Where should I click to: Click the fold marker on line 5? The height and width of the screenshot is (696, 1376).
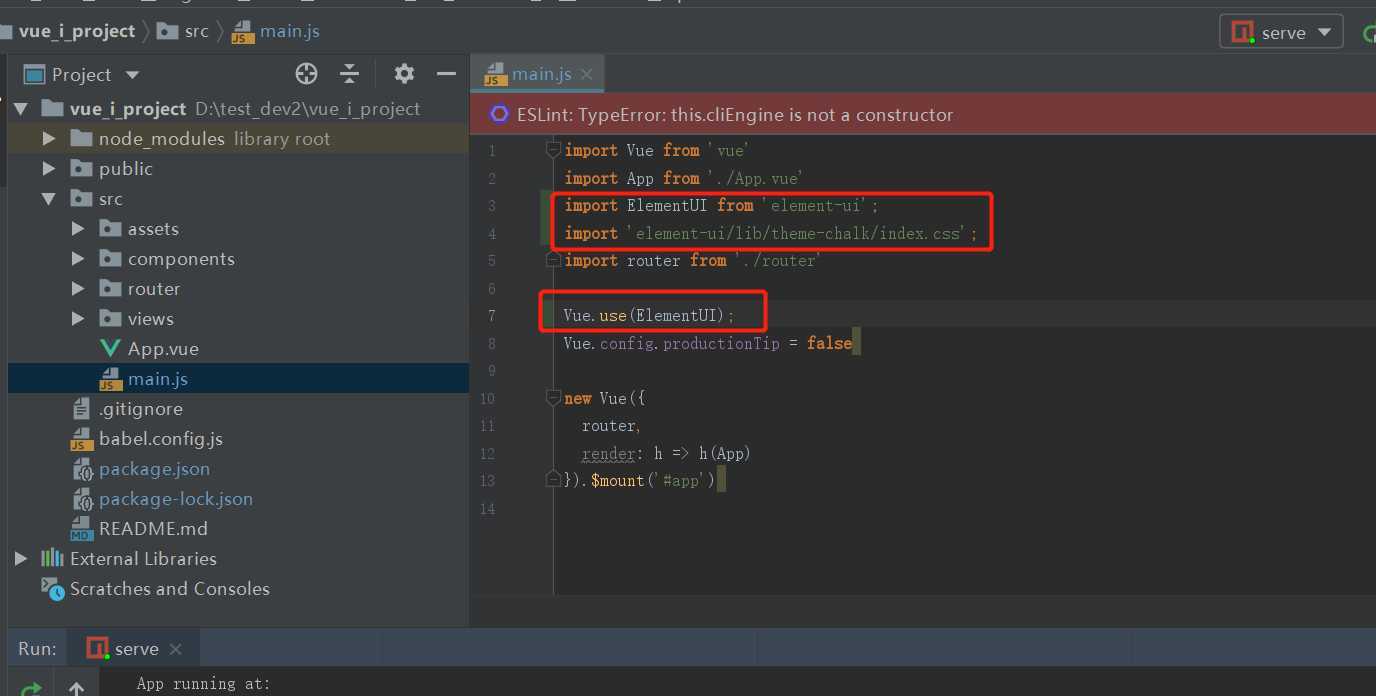coord(553,260)
